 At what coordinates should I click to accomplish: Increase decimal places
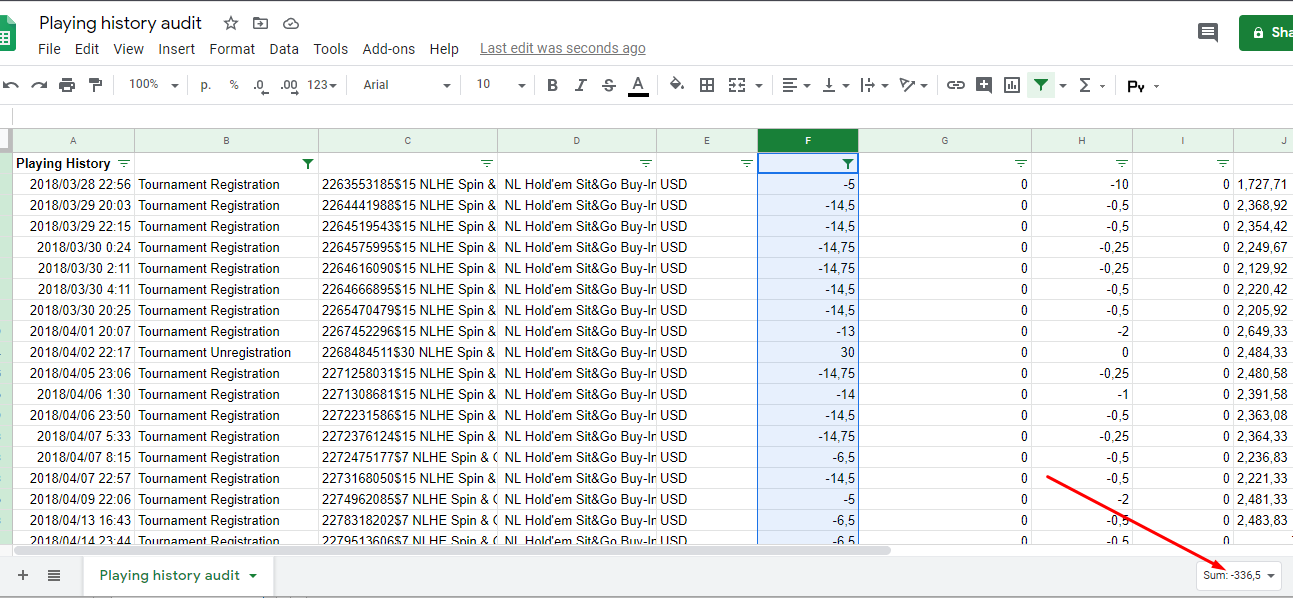coord(289,85)
